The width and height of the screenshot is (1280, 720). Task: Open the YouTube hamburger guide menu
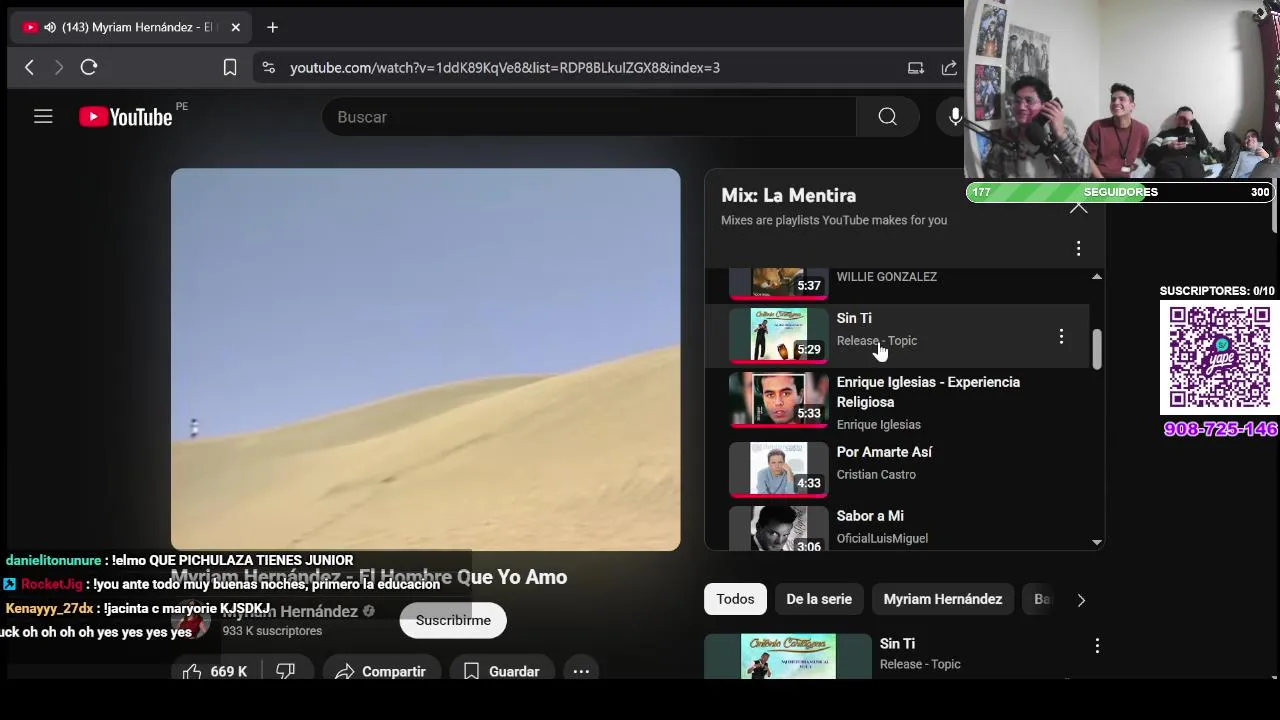(x=43, y=117)
